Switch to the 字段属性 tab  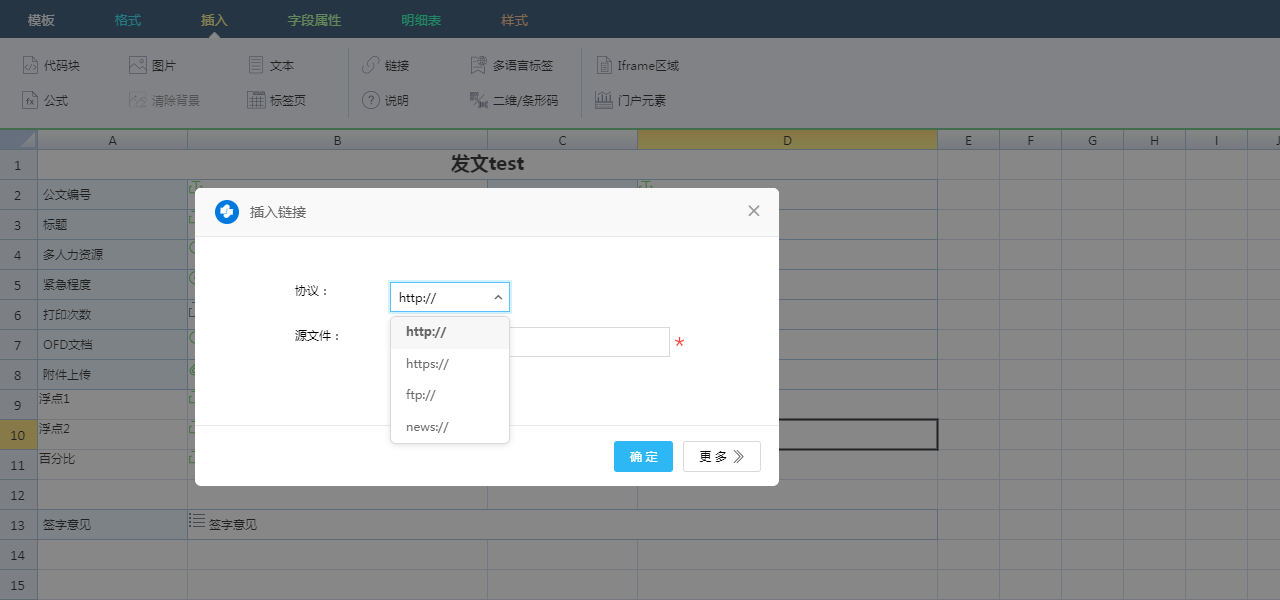(314, 20)
